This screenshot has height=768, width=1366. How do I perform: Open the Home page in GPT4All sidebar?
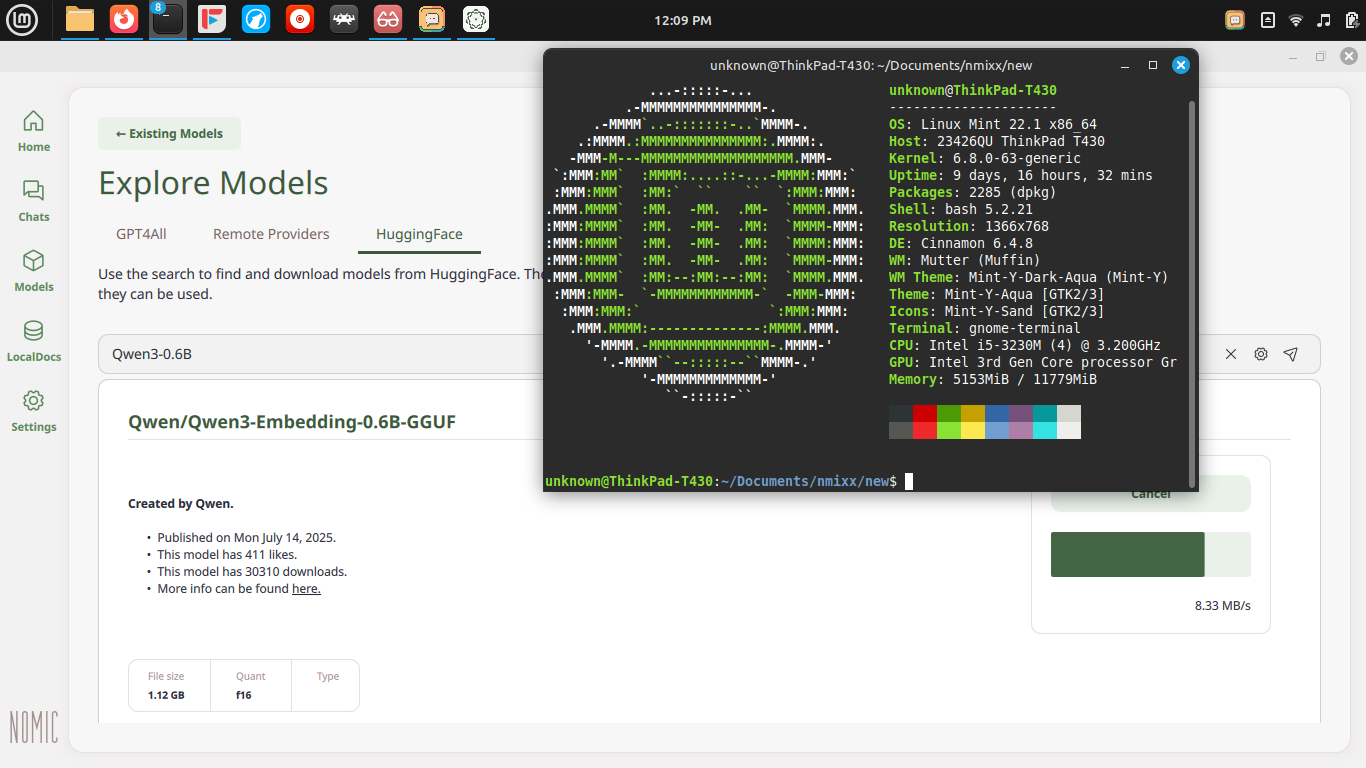coord(33,131)
